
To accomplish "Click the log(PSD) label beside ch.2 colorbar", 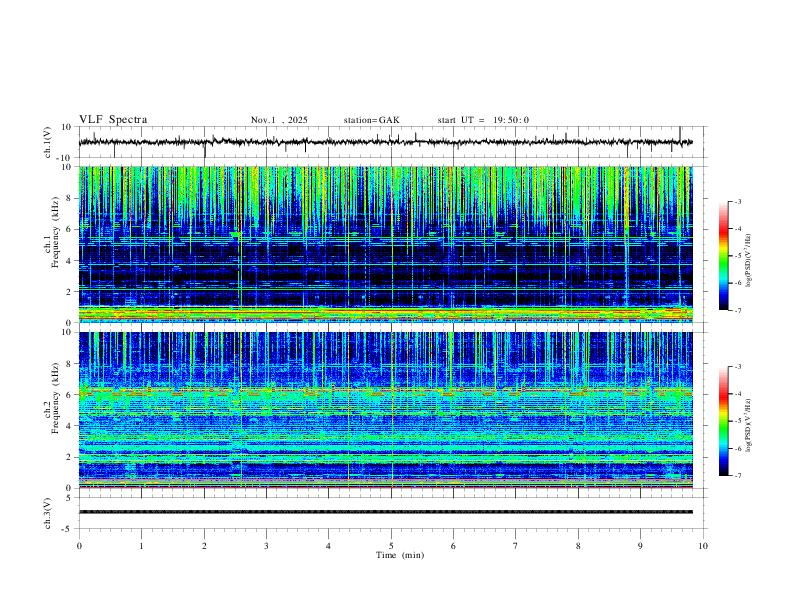I will [x=748, y=425].
